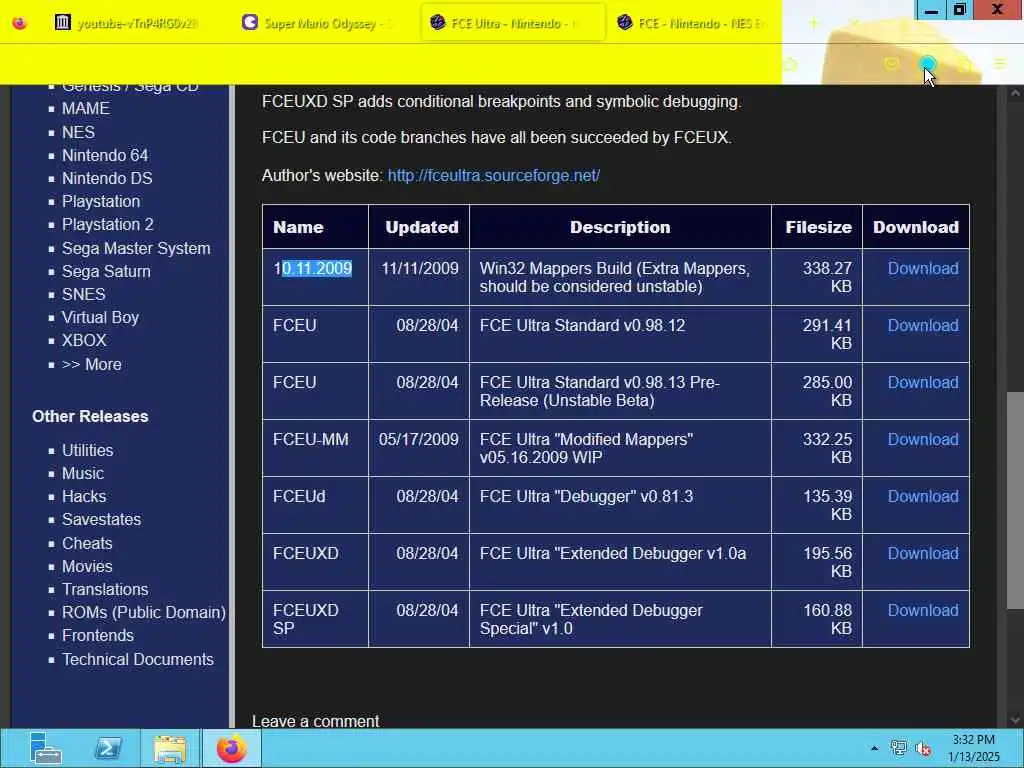Open the Playstation 2 sidebar link
This screenshot has width=1024, height=768.
(x=108, y=224)
